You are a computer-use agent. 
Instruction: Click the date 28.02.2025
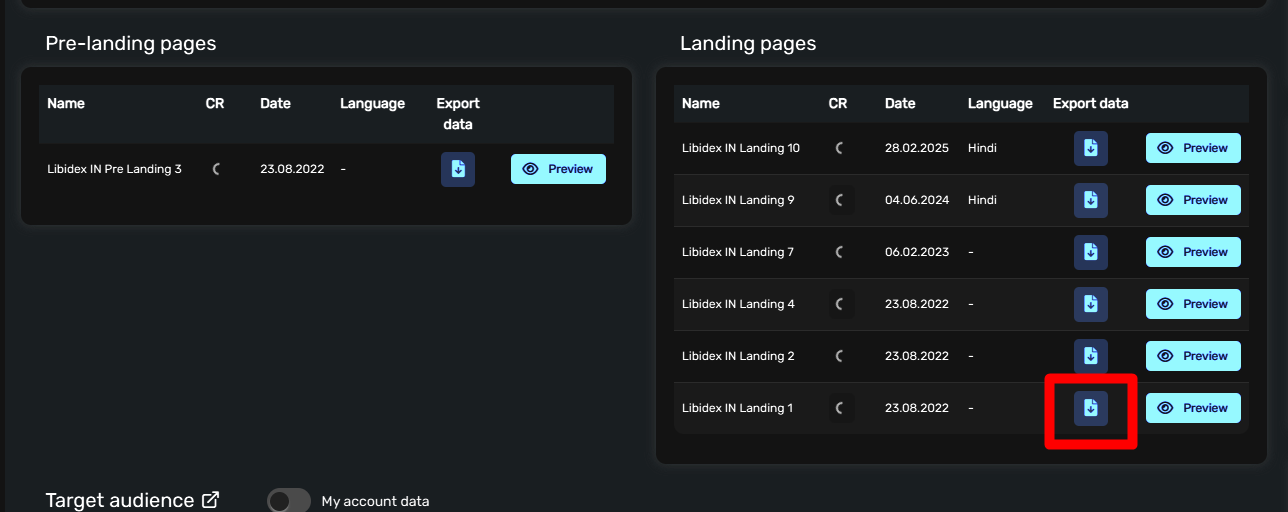(x=917, y=148)
